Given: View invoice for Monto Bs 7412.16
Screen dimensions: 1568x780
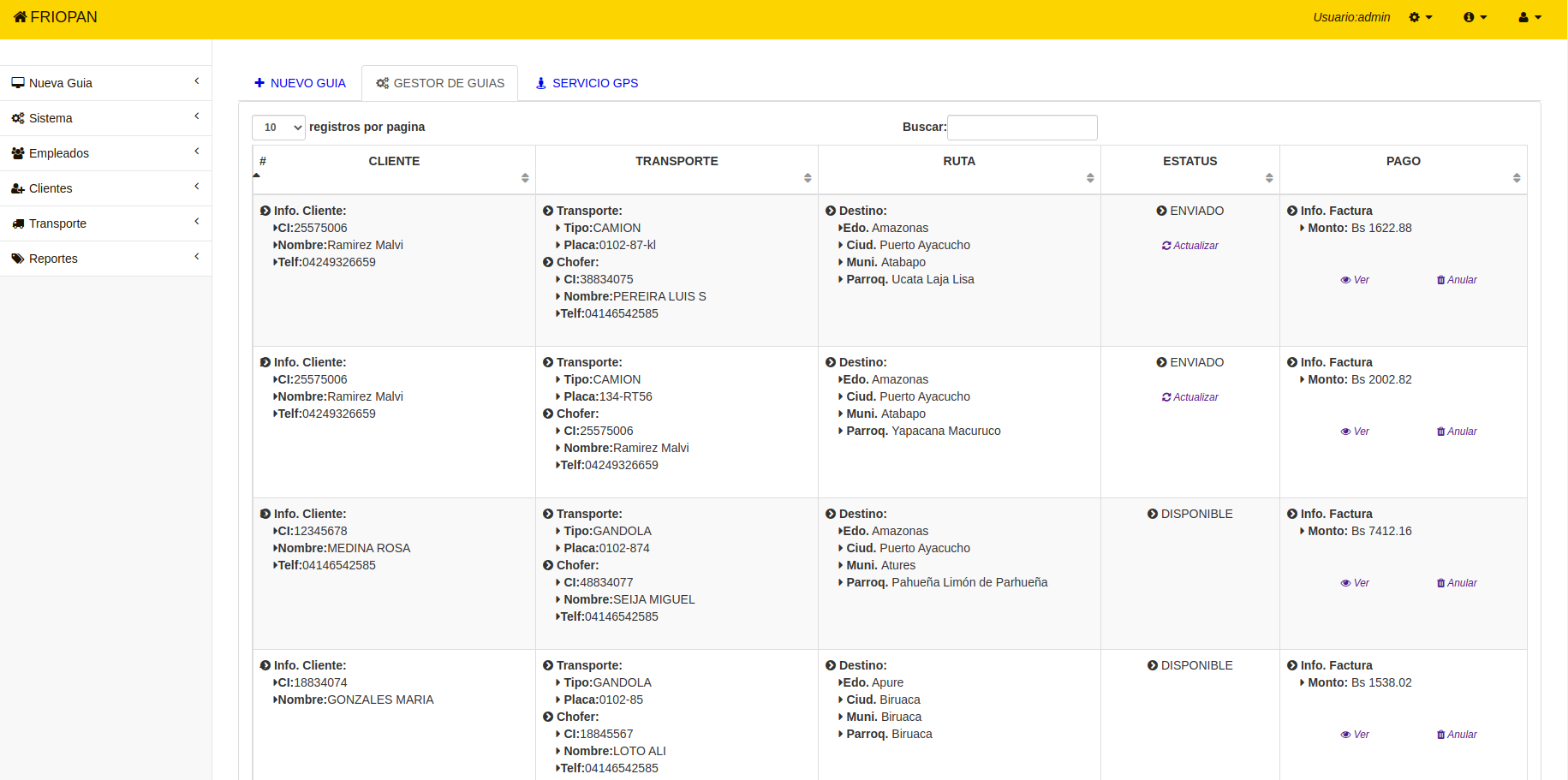Looking at the screenshot, I should point(1355,583).
